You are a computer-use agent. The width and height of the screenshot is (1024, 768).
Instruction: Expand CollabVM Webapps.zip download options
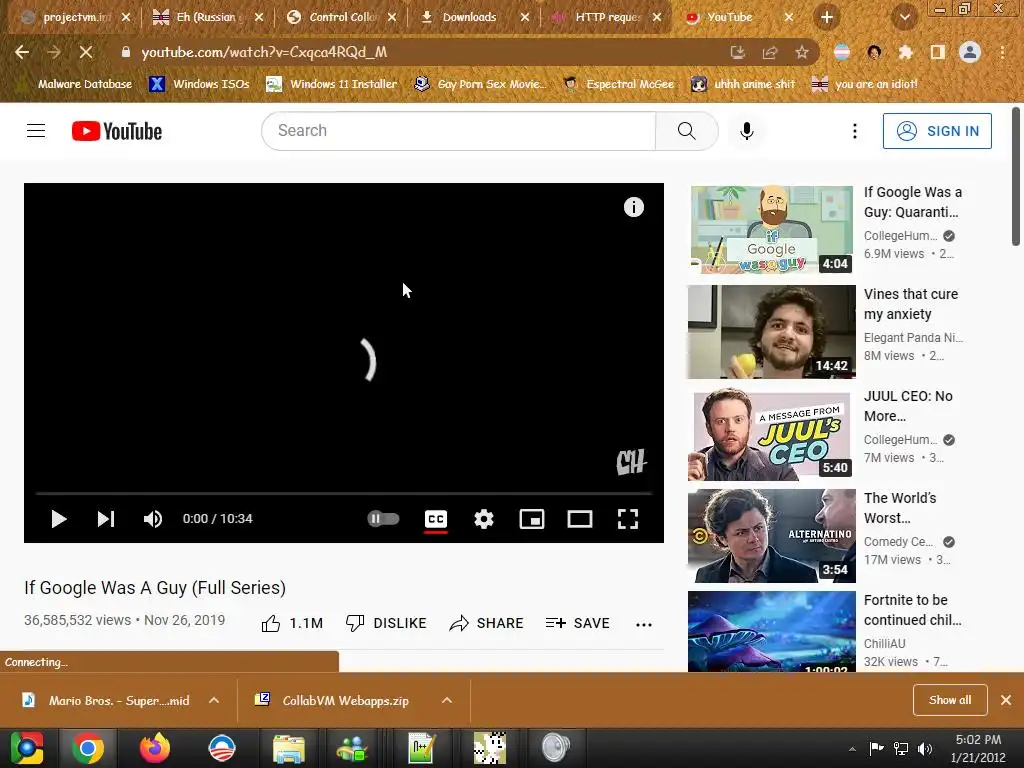tap(447, 700)
